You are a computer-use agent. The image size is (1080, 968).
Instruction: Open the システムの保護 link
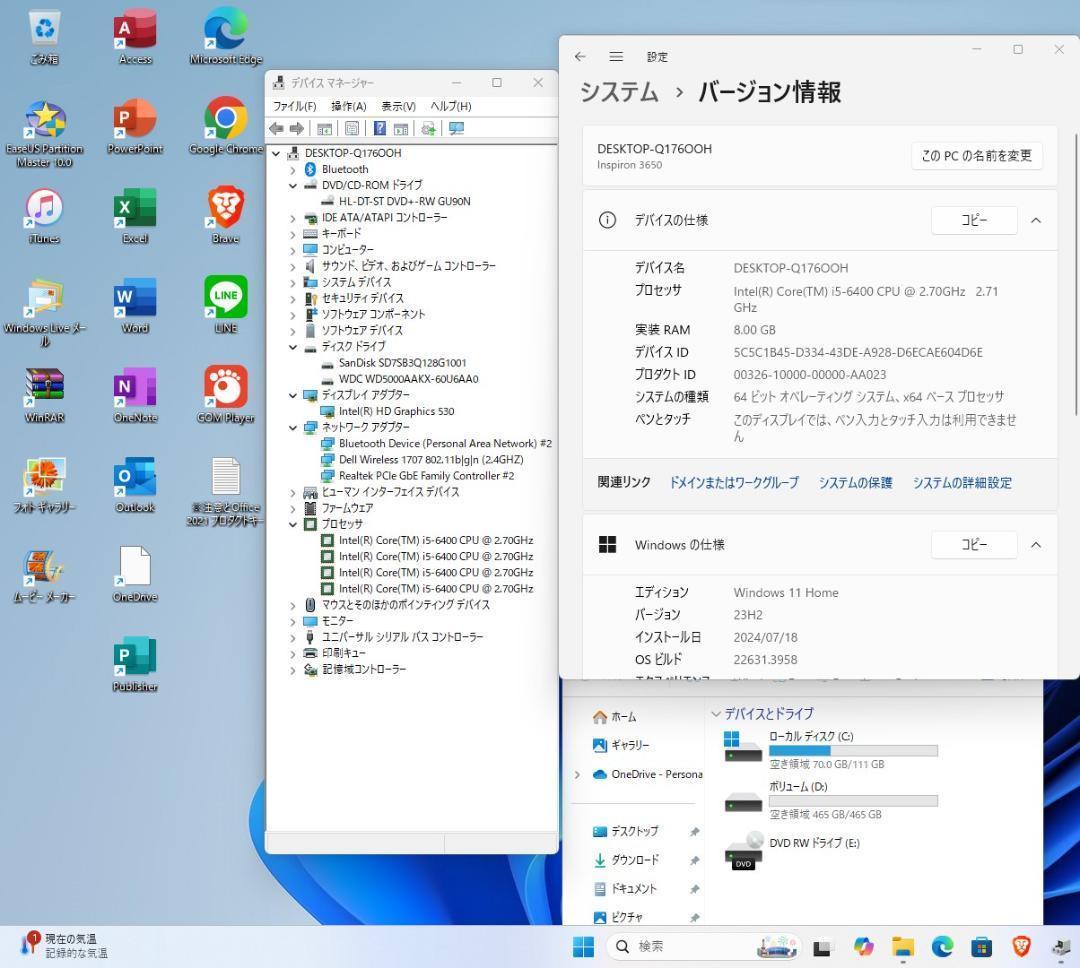coord(855,482)
